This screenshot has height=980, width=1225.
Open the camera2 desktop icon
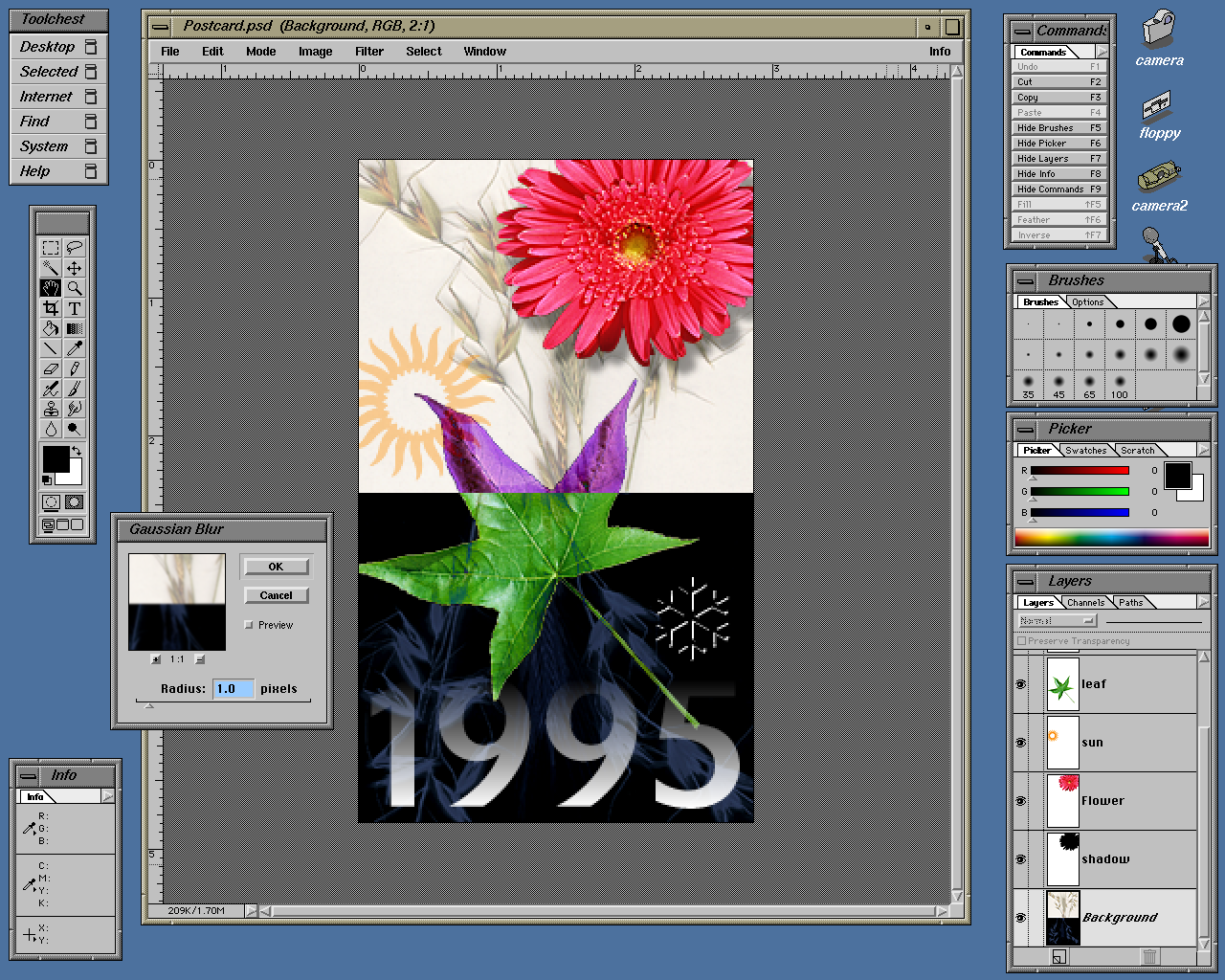(1159, 187)
